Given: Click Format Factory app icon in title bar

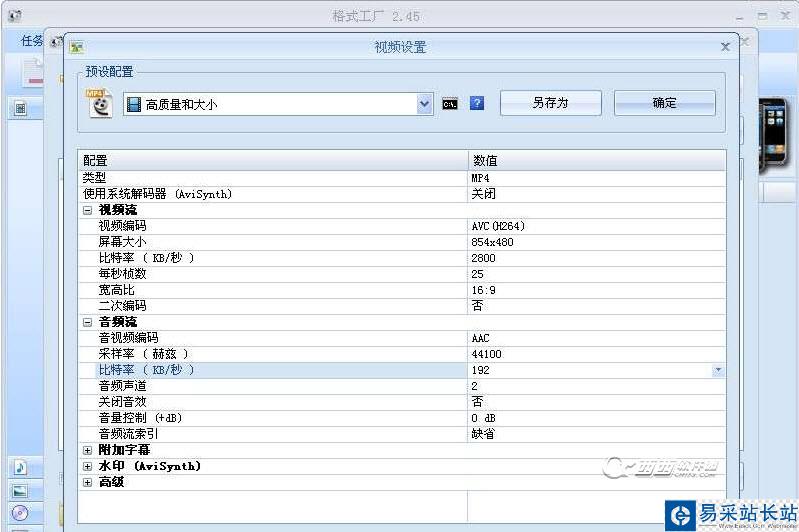Looking at the screenshot, I should 15,16.
